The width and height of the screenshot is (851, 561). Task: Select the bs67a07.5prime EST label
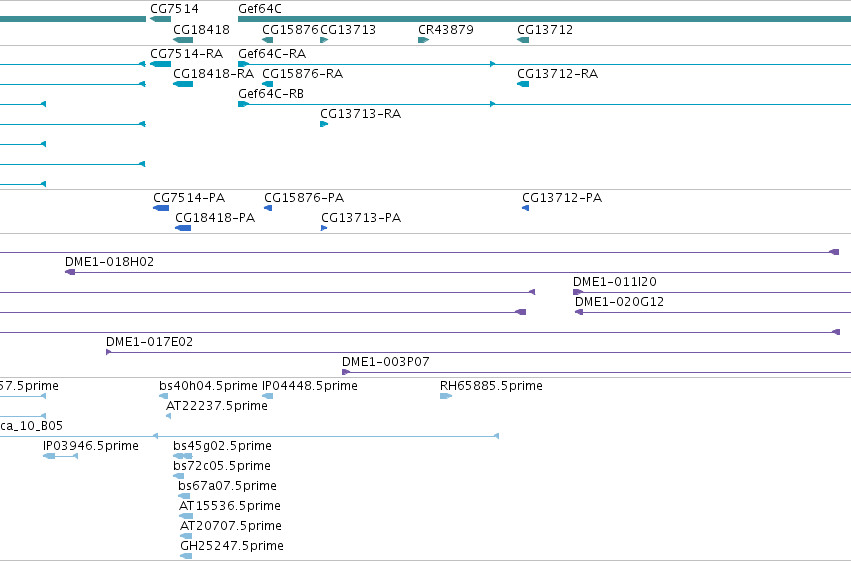coord(227,486)
